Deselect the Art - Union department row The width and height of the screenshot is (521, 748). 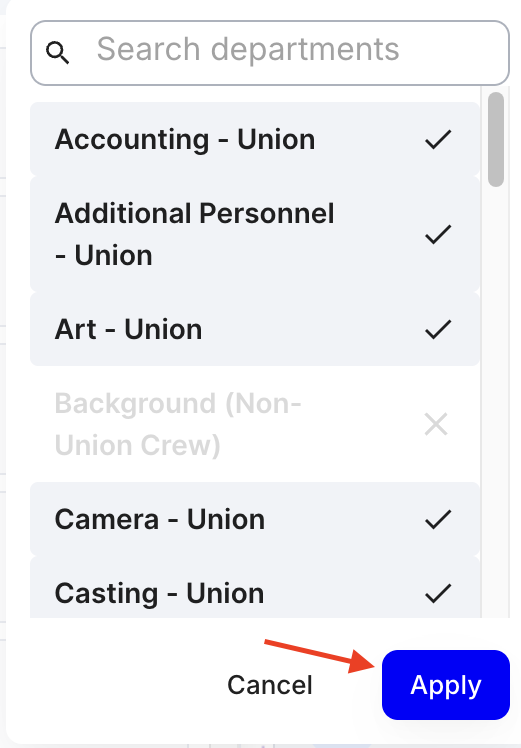tap(255, 329)
